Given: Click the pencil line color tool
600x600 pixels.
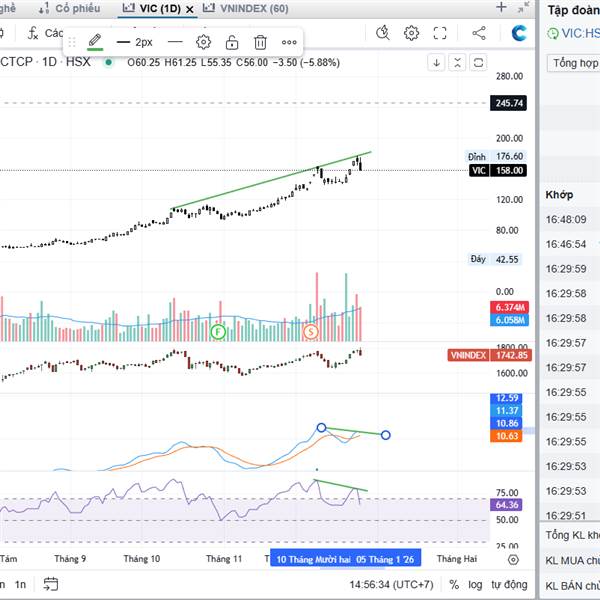Looking at the screenshot, I should (x=95, y=42).
